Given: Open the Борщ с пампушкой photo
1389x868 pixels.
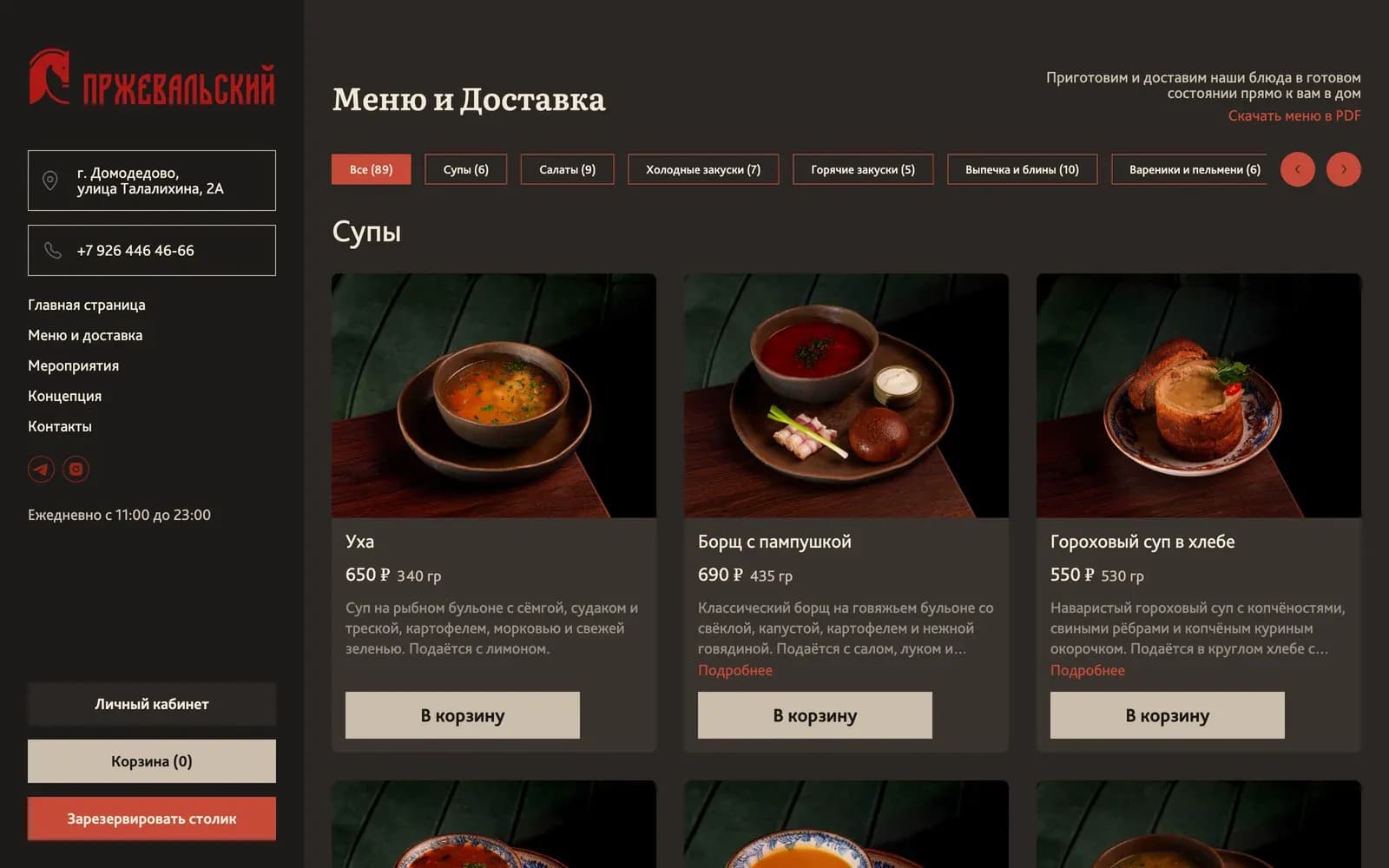Looking at the screenshot, I should 846,396.
